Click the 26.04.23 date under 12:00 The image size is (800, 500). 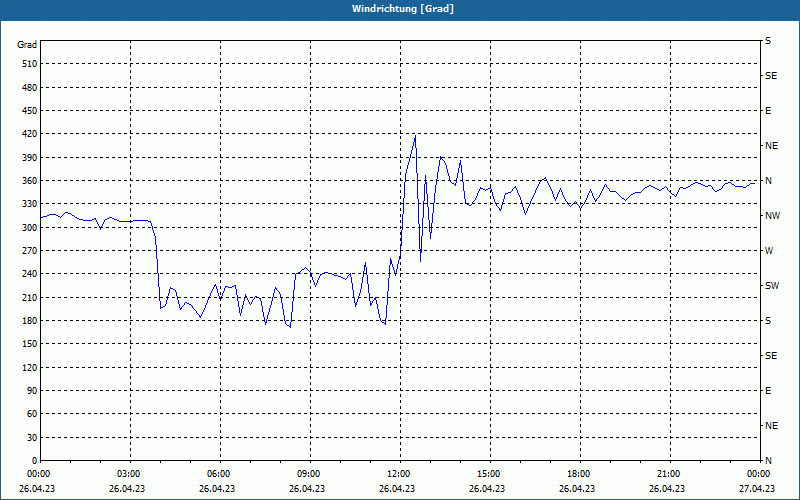[x=397, y=489]
